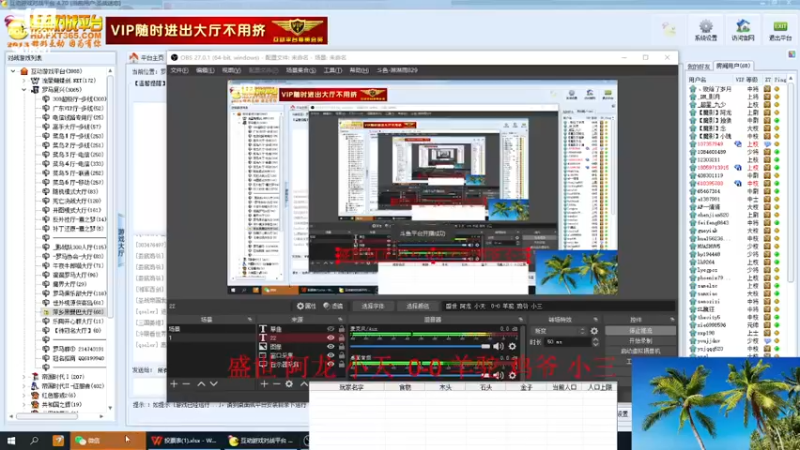Open OBS 文件 menu
This screenshot has height=450, width=800.
[179, 70]
